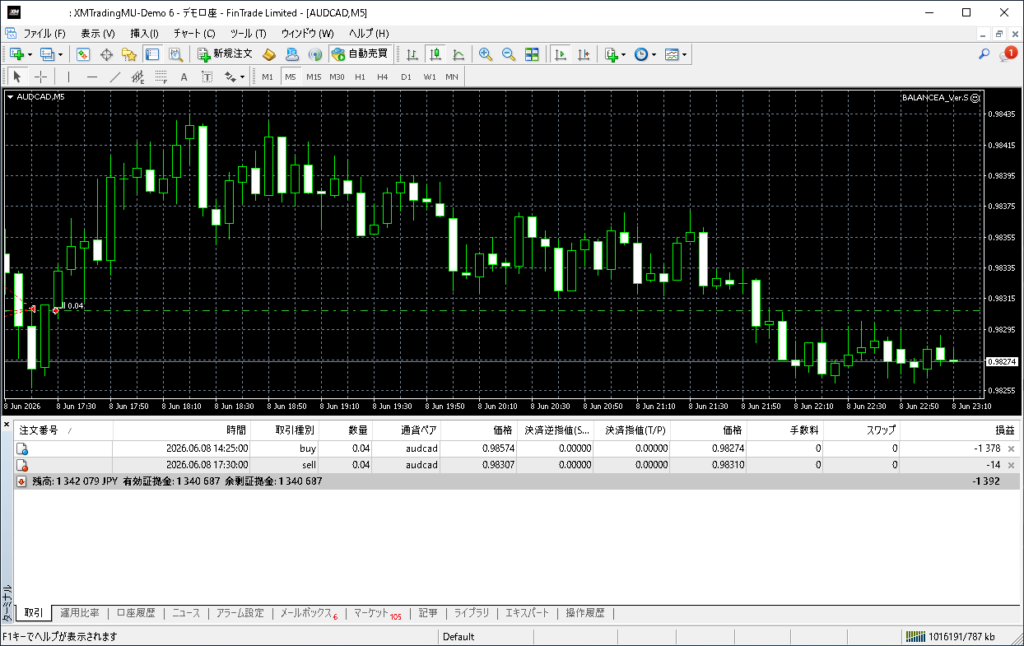Switch to エキスパート tab
The width and height of the screenshot is (1024, 646).
coord(527,613)
